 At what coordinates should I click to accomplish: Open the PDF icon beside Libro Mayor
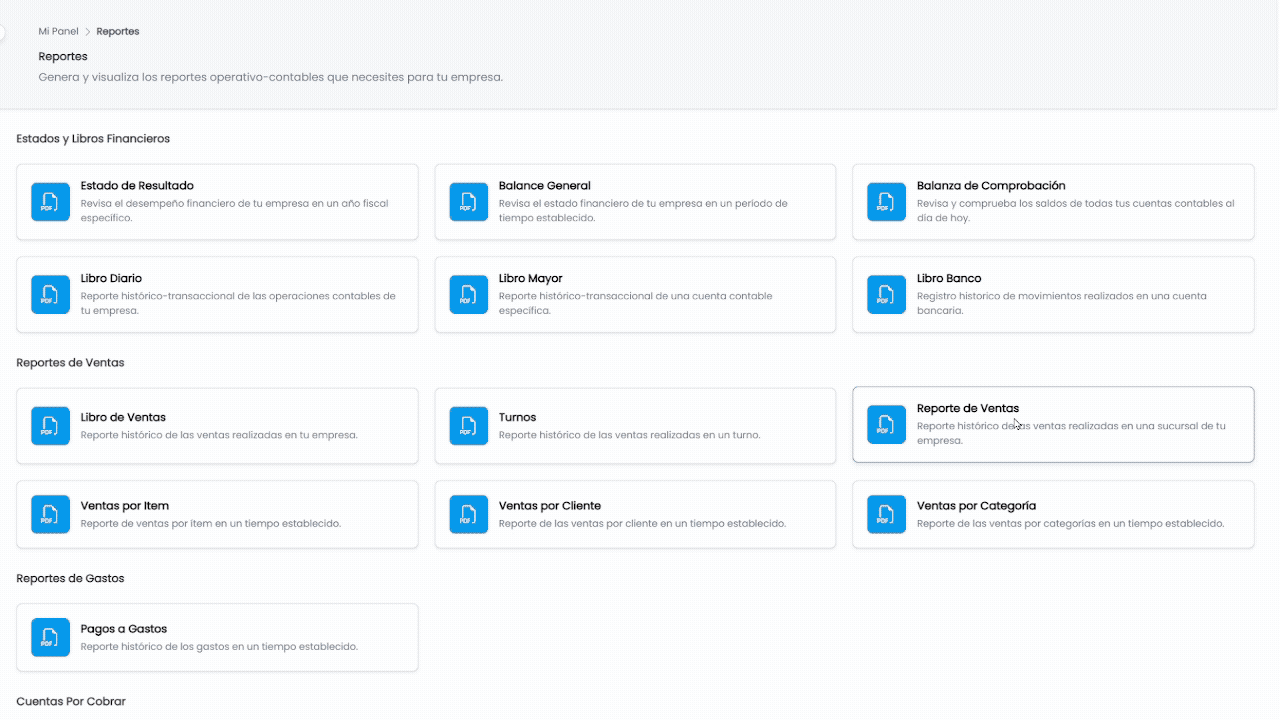pos(468,295)
